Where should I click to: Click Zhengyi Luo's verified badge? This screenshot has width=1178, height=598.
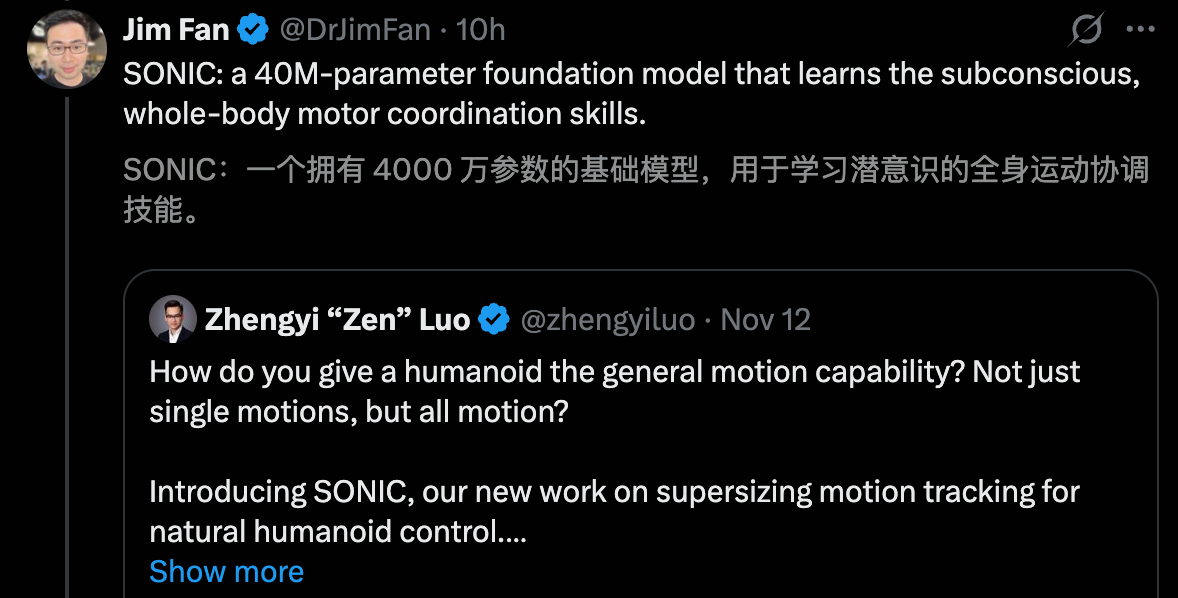pyautogui.click(x=494, y=319)
